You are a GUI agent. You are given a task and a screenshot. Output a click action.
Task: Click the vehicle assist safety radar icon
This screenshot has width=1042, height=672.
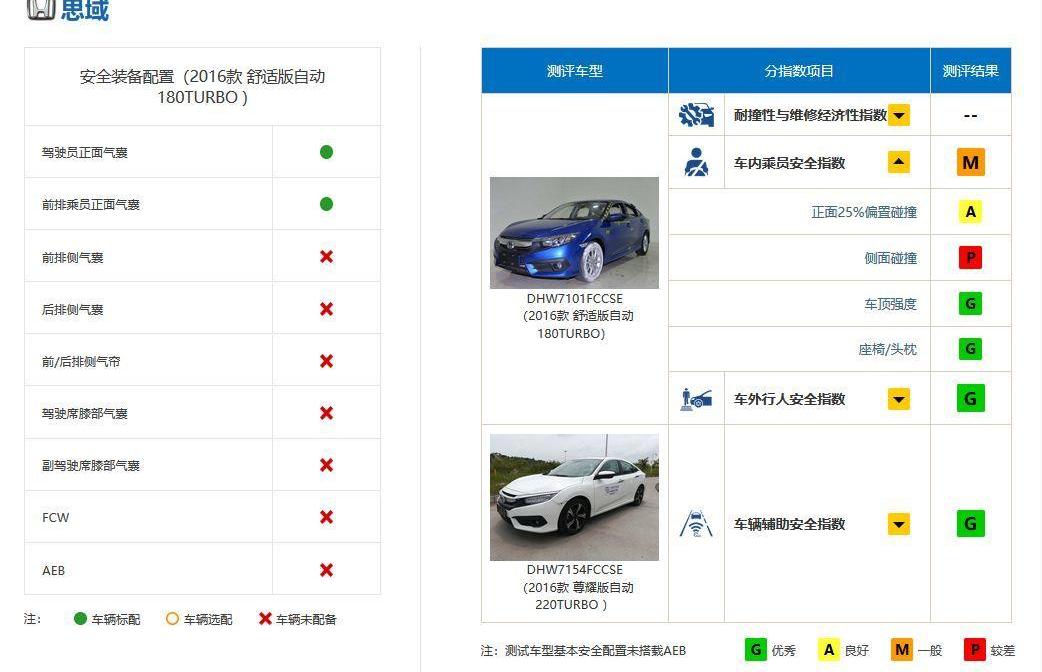(x=696, y=524)
